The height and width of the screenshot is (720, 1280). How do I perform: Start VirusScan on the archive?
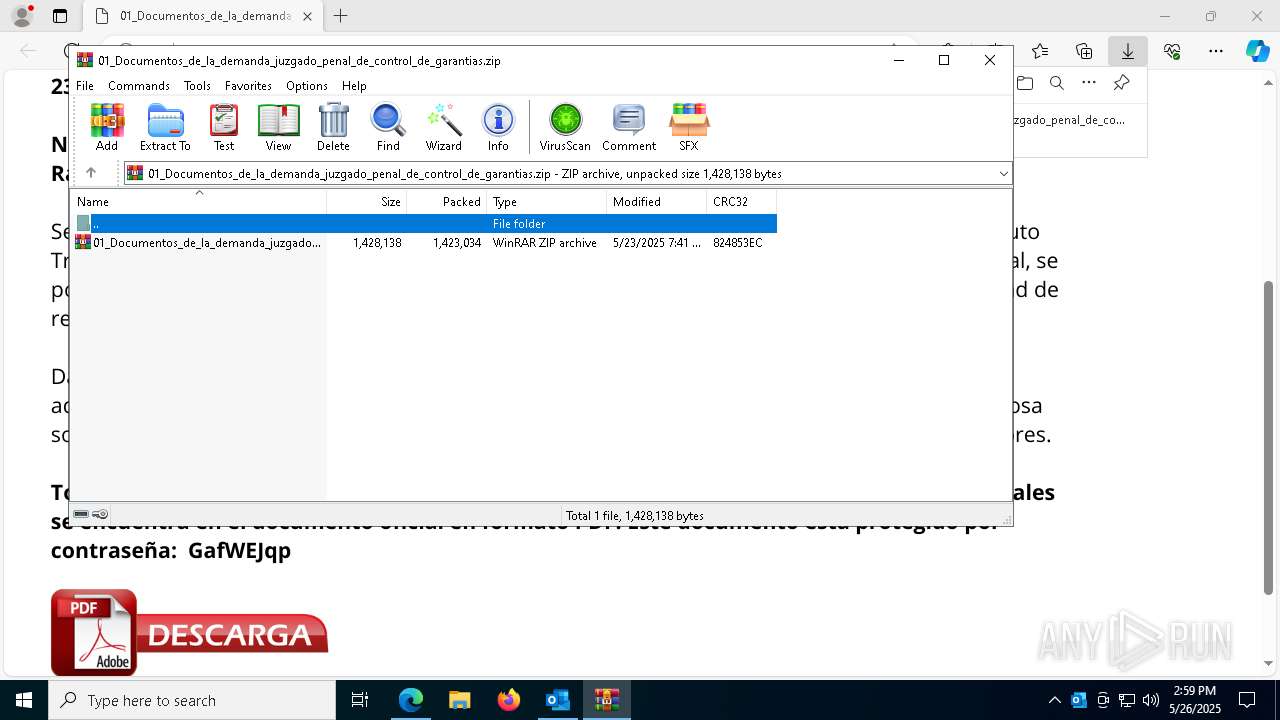tap(565, 127)
